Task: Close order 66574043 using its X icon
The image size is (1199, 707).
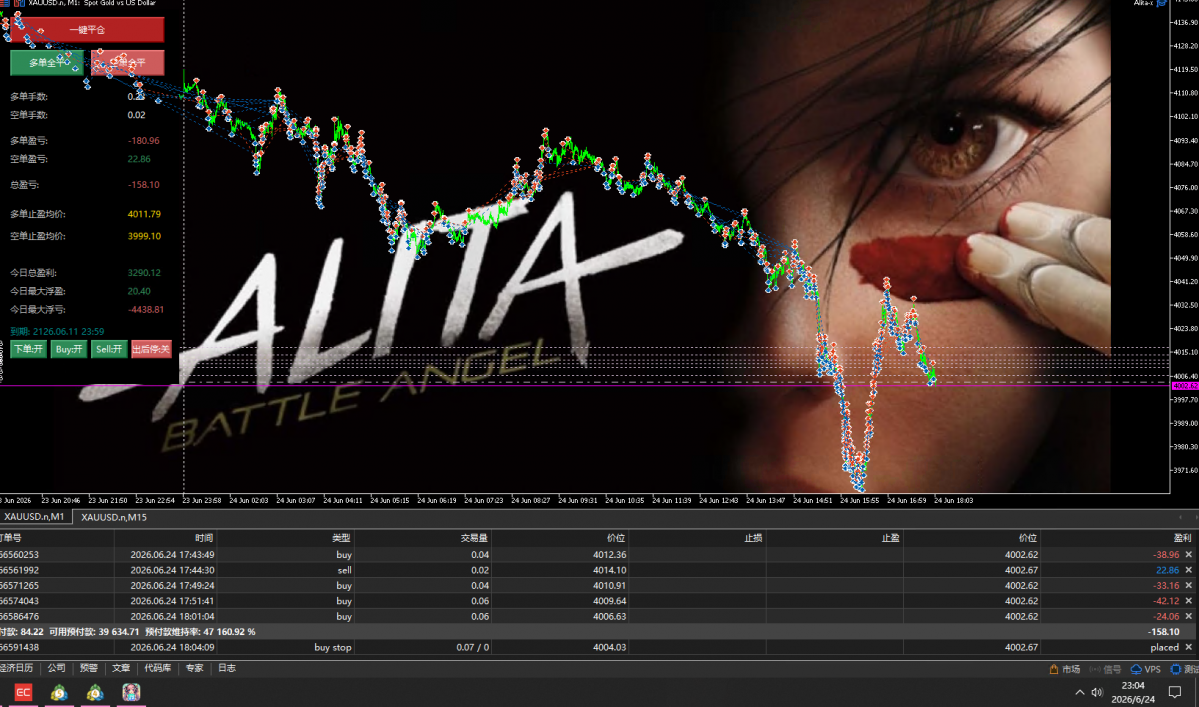Action: [x=1188, y=601]
